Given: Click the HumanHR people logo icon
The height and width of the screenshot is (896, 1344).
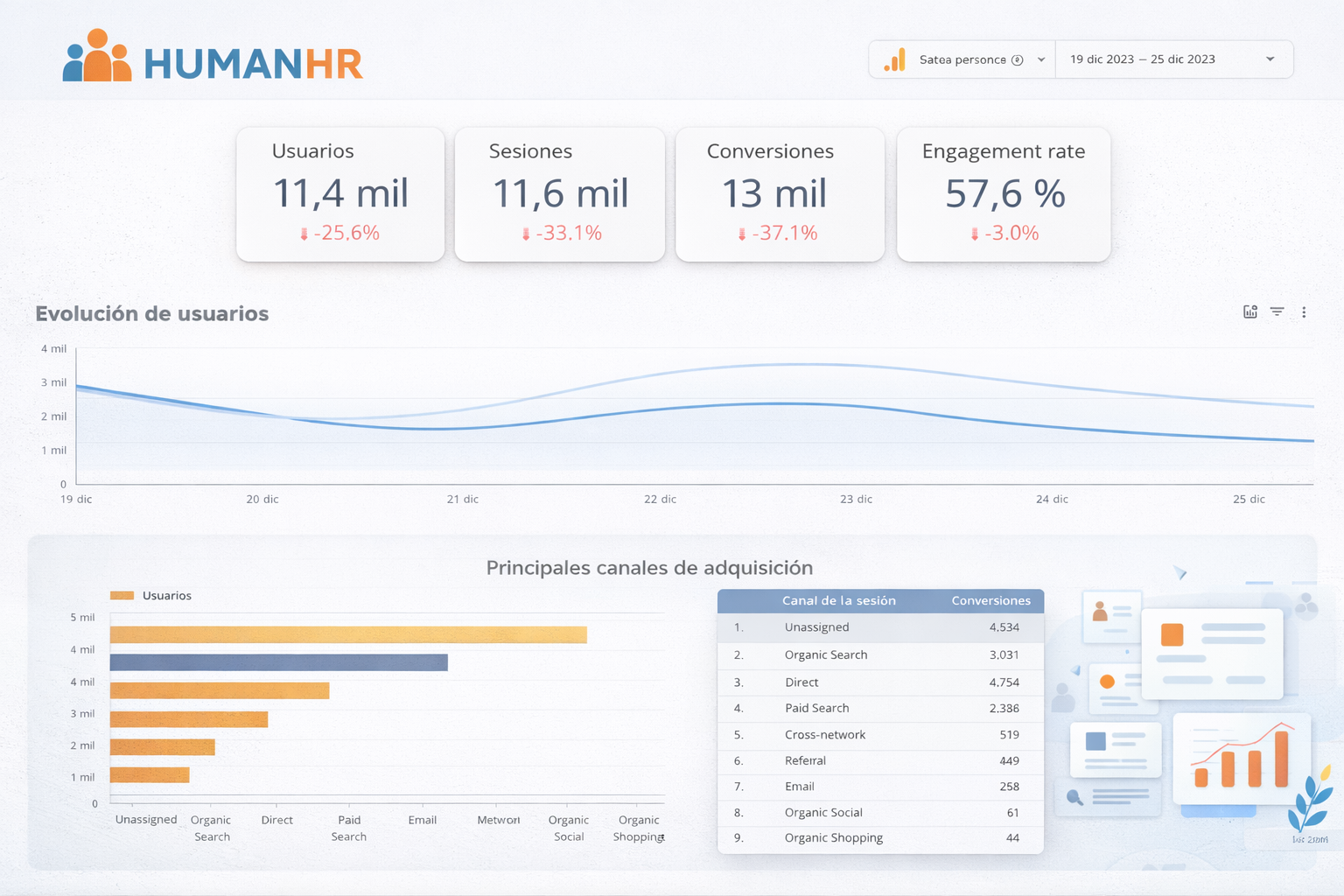Looking at the screenshot, I should click(96, 57).
